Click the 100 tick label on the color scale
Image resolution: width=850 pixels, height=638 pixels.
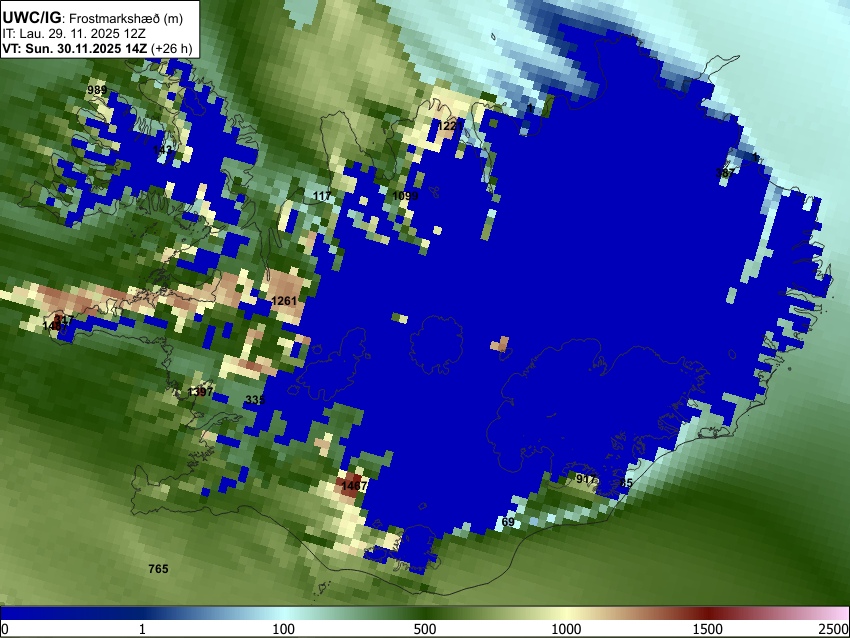tap(284, 629)
